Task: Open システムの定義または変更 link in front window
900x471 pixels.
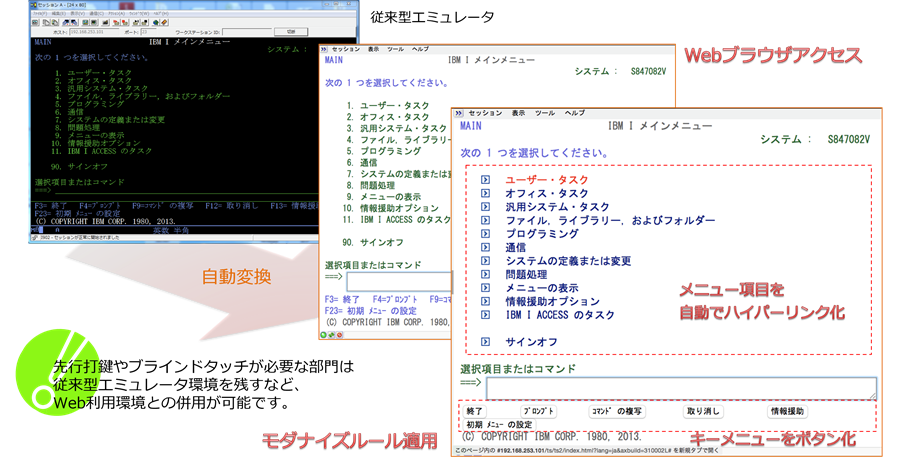Action: (x=568, y=261)
